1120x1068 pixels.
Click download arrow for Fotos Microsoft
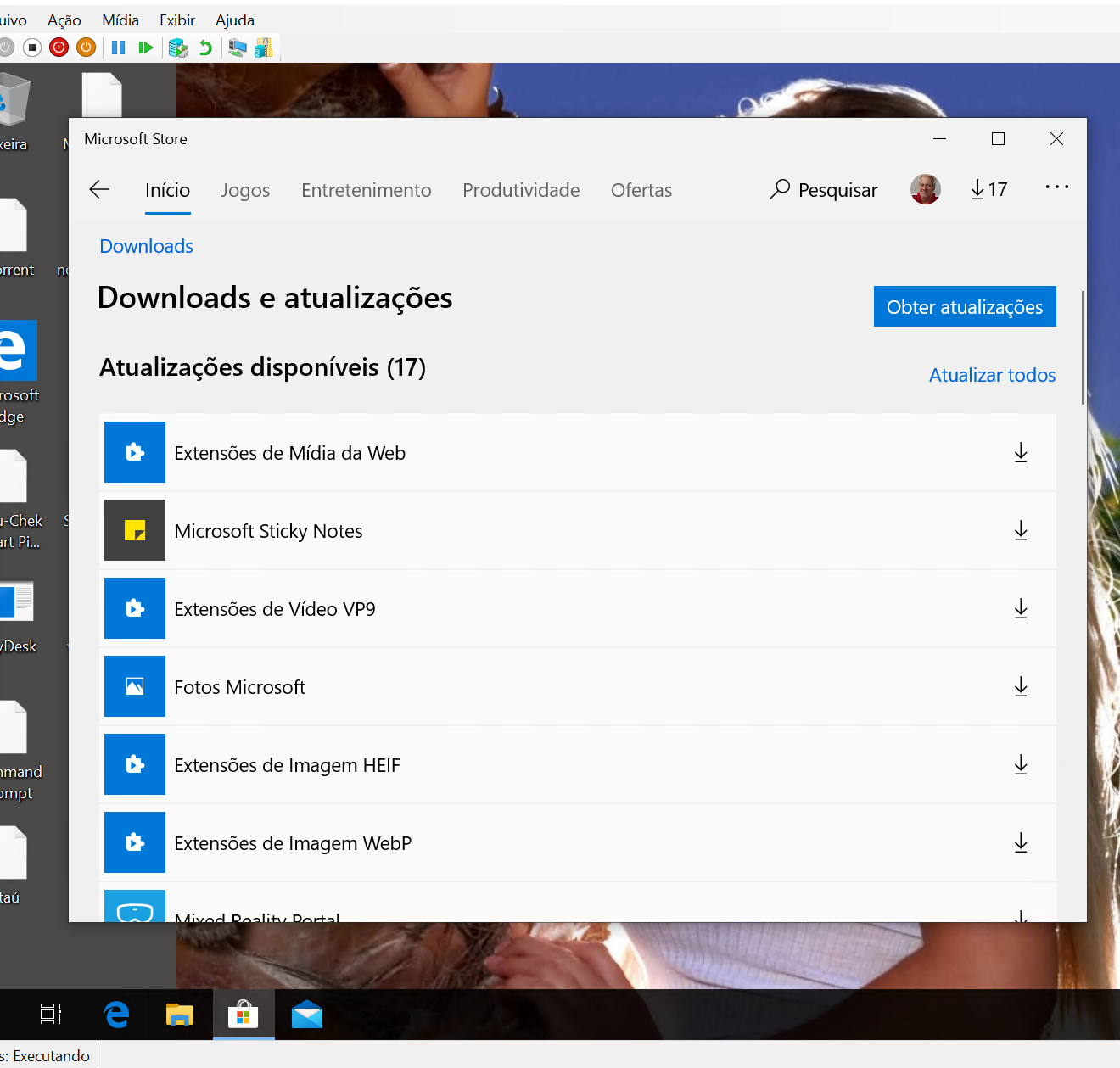tap(1021, 687)
